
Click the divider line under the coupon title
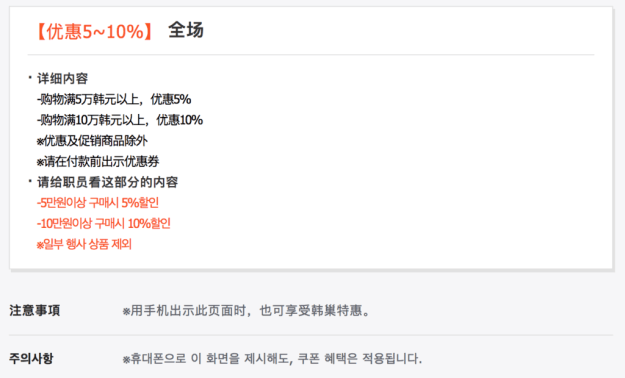tap(311, 54)
